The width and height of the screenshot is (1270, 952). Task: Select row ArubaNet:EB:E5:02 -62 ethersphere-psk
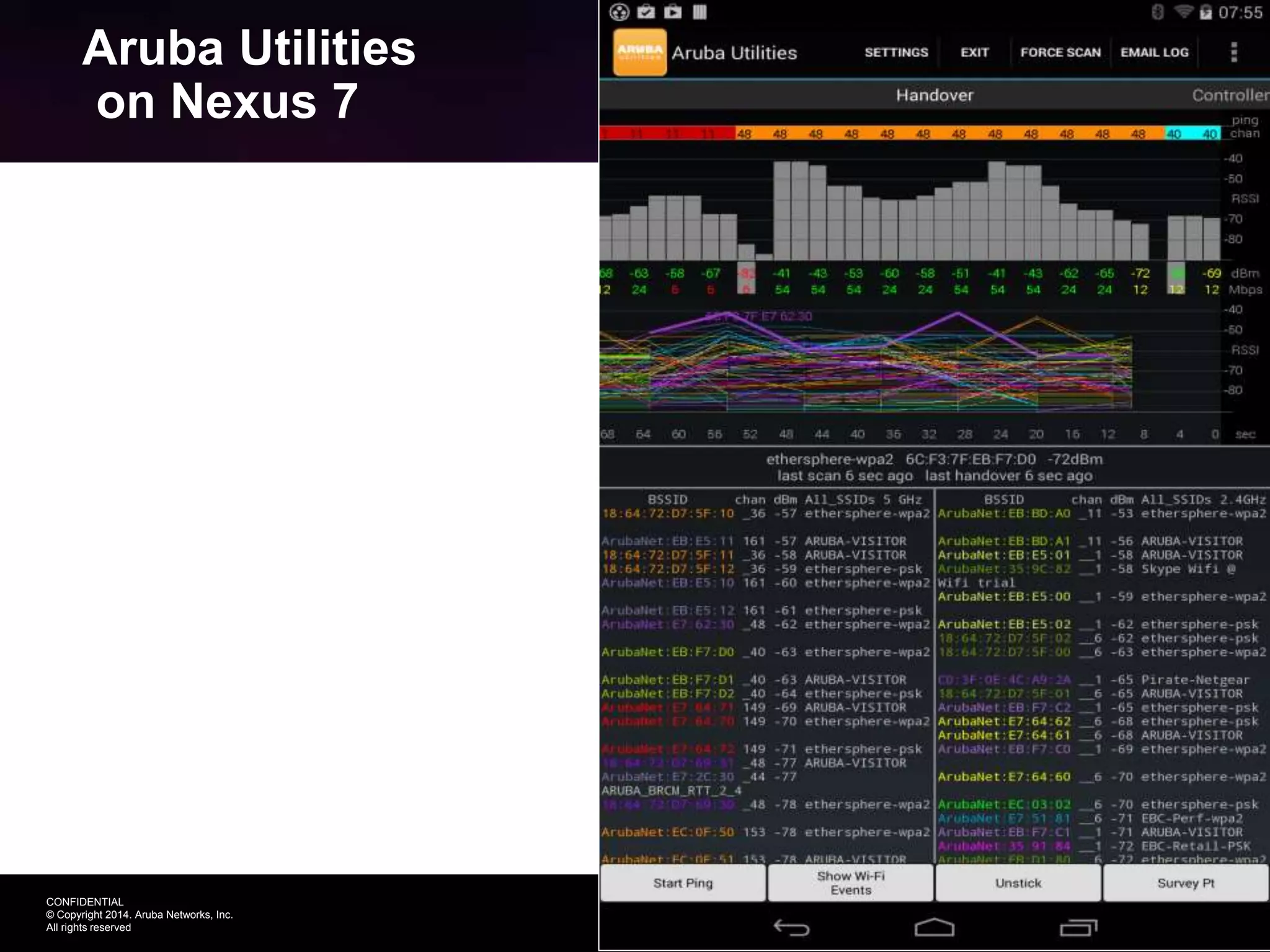(1102, 625)
